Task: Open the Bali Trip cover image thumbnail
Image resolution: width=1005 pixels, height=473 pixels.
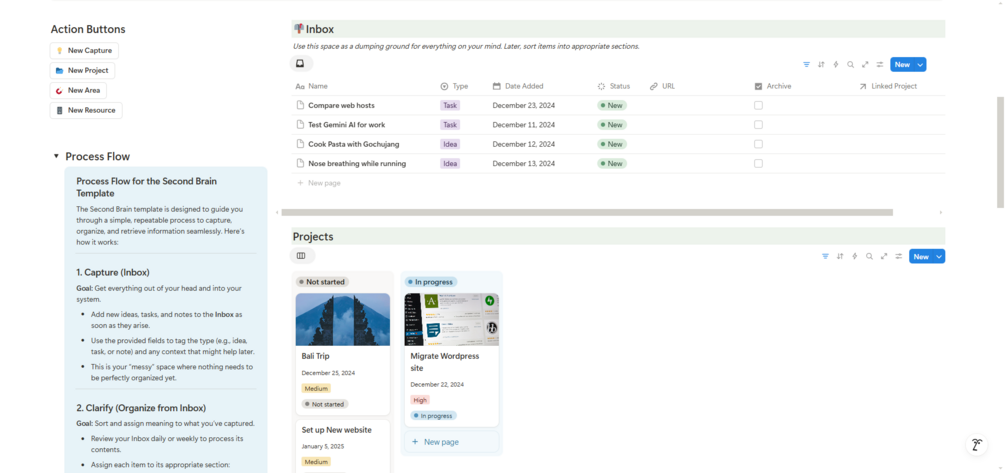Action: 343,319
